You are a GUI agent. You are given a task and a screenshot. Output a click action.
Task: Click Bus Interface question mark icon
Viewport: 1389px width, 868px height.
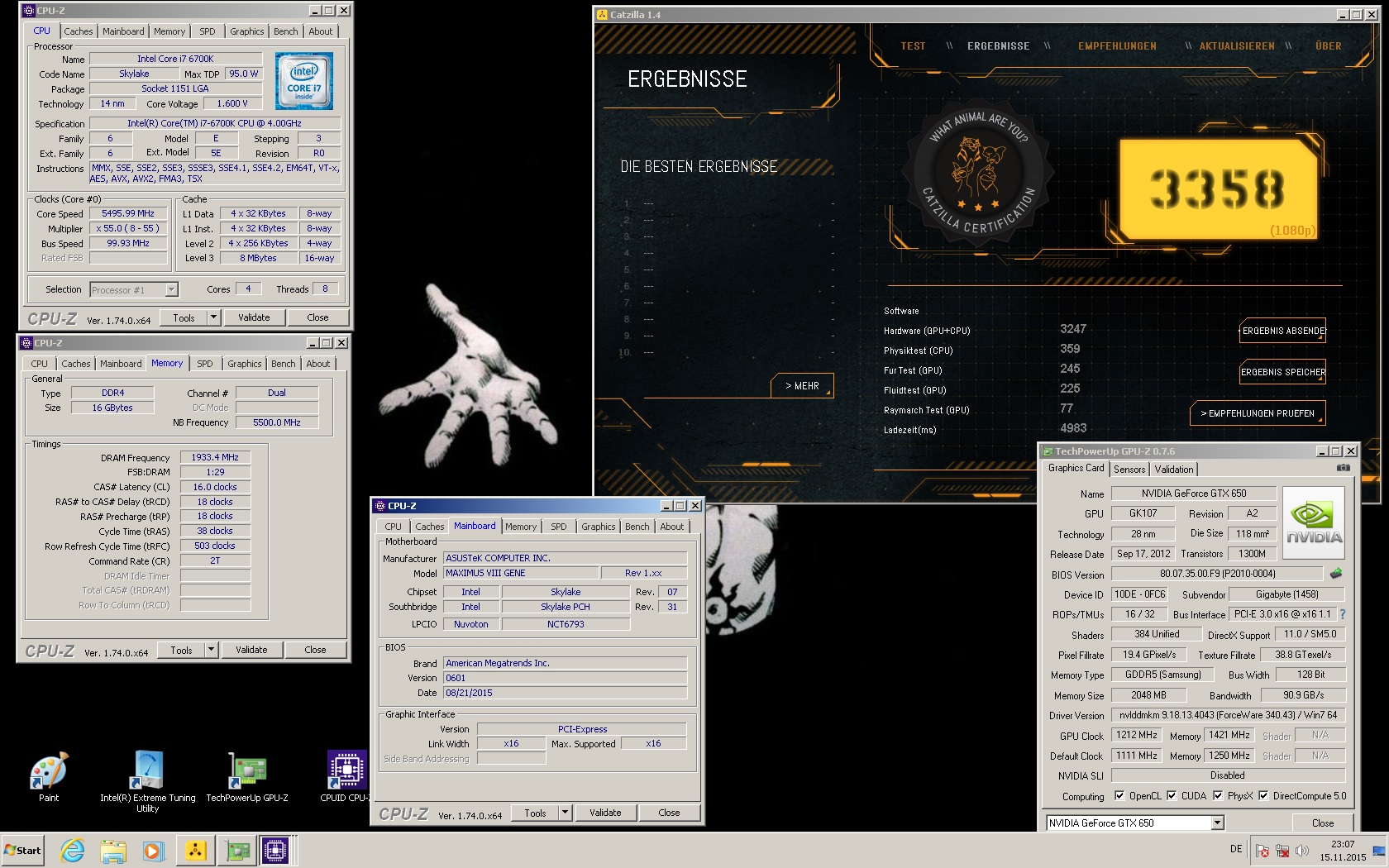[1343, 614]
